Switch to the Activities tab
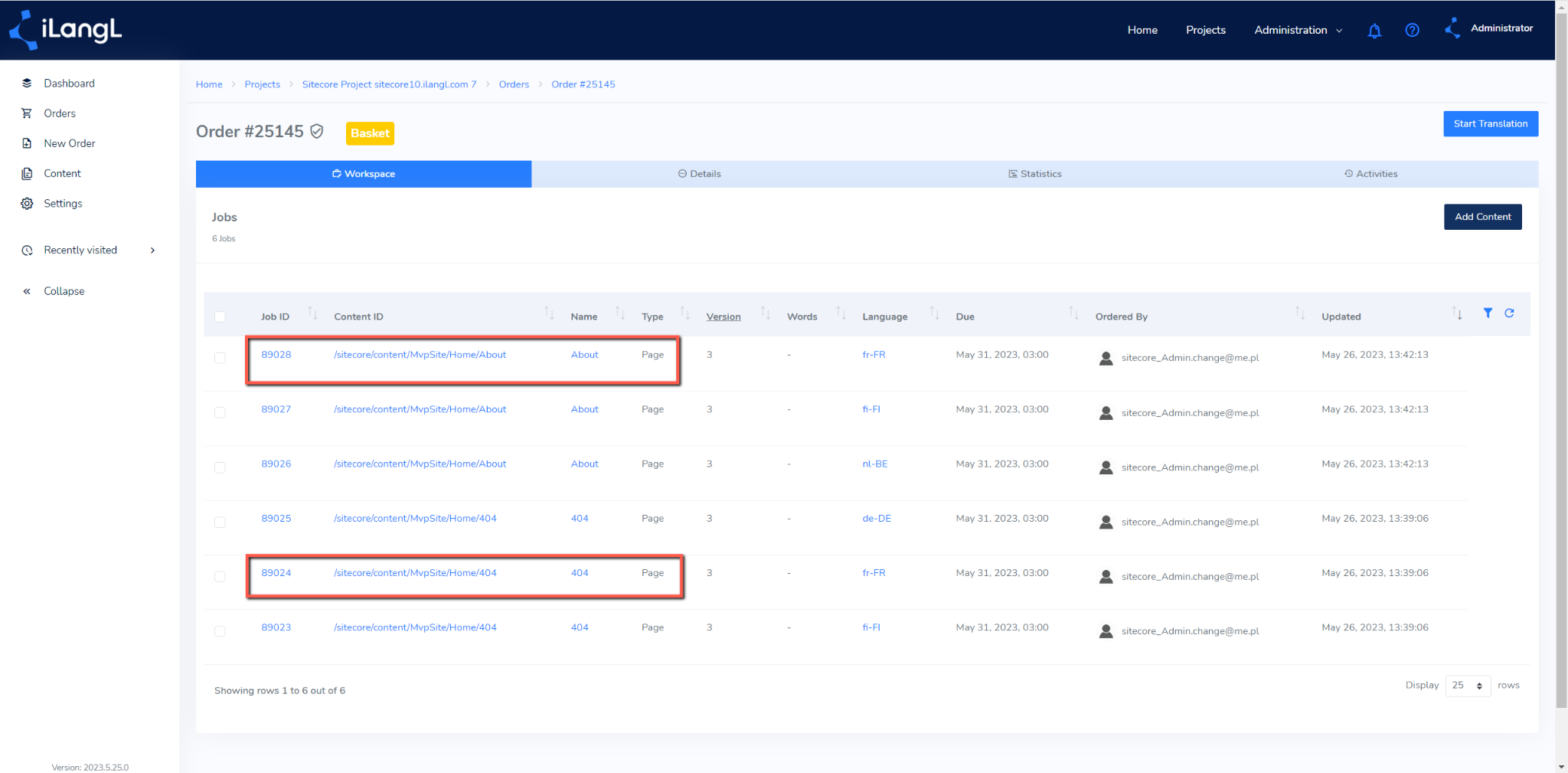This screenshot has height=773, width=1568. [x=1370, y=174]
